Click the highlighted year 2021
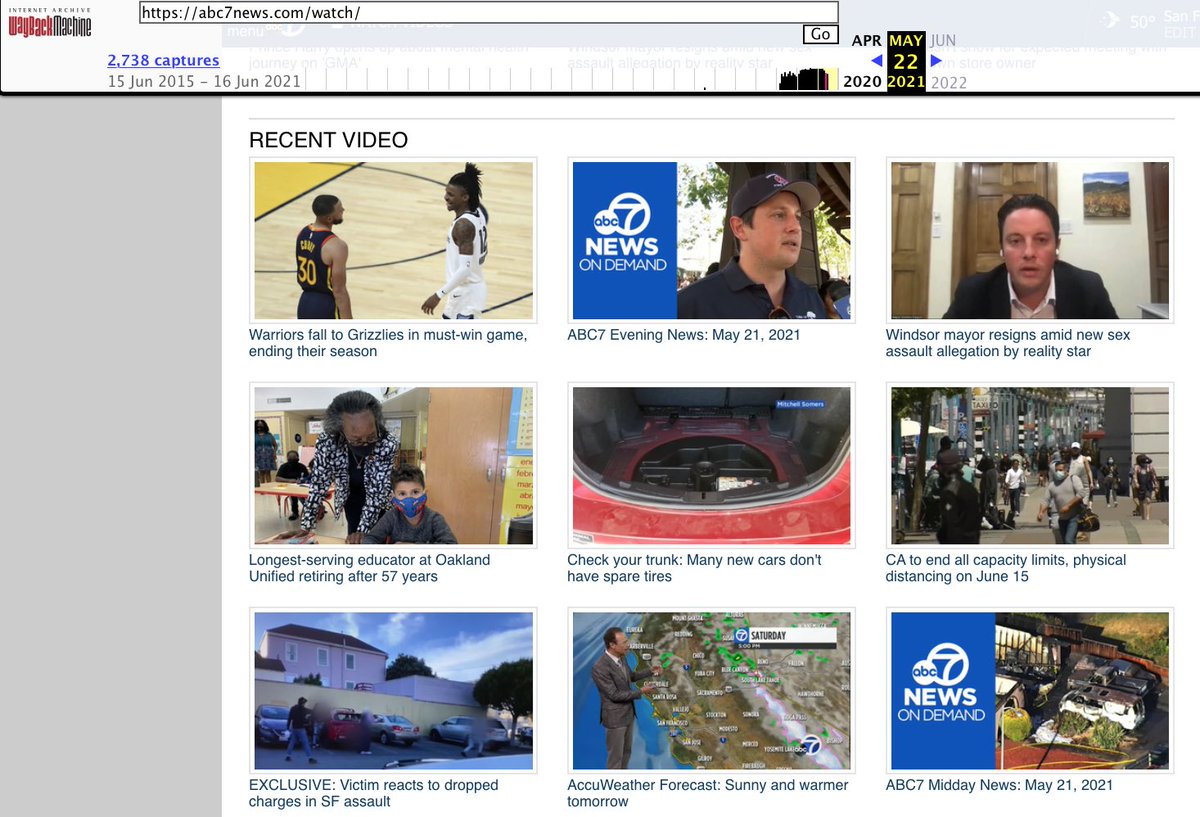Screen dimensions: 1200x817 pos(906,82)
